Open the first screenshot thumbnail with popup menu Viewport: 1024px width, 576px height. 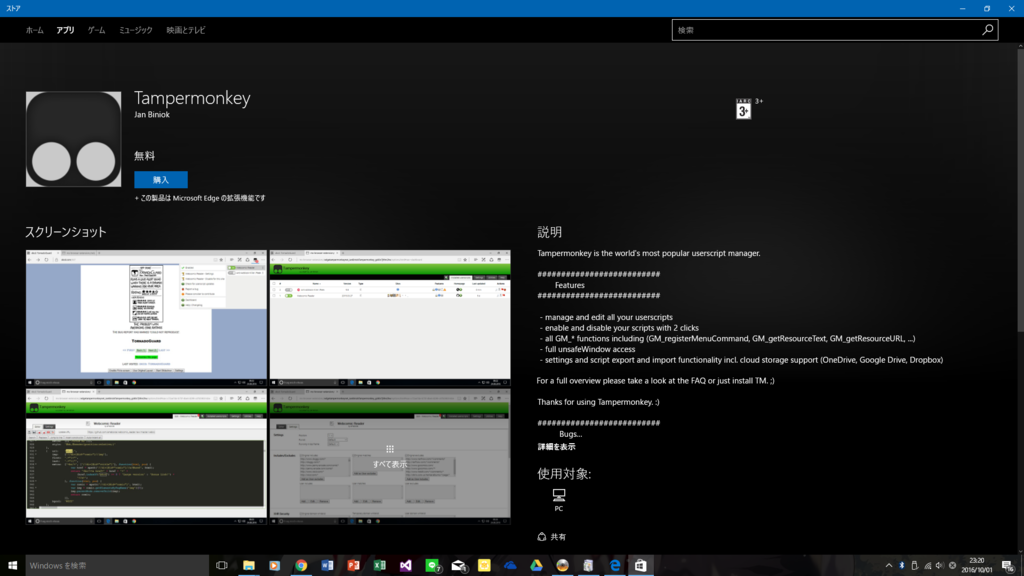point(146,317)
